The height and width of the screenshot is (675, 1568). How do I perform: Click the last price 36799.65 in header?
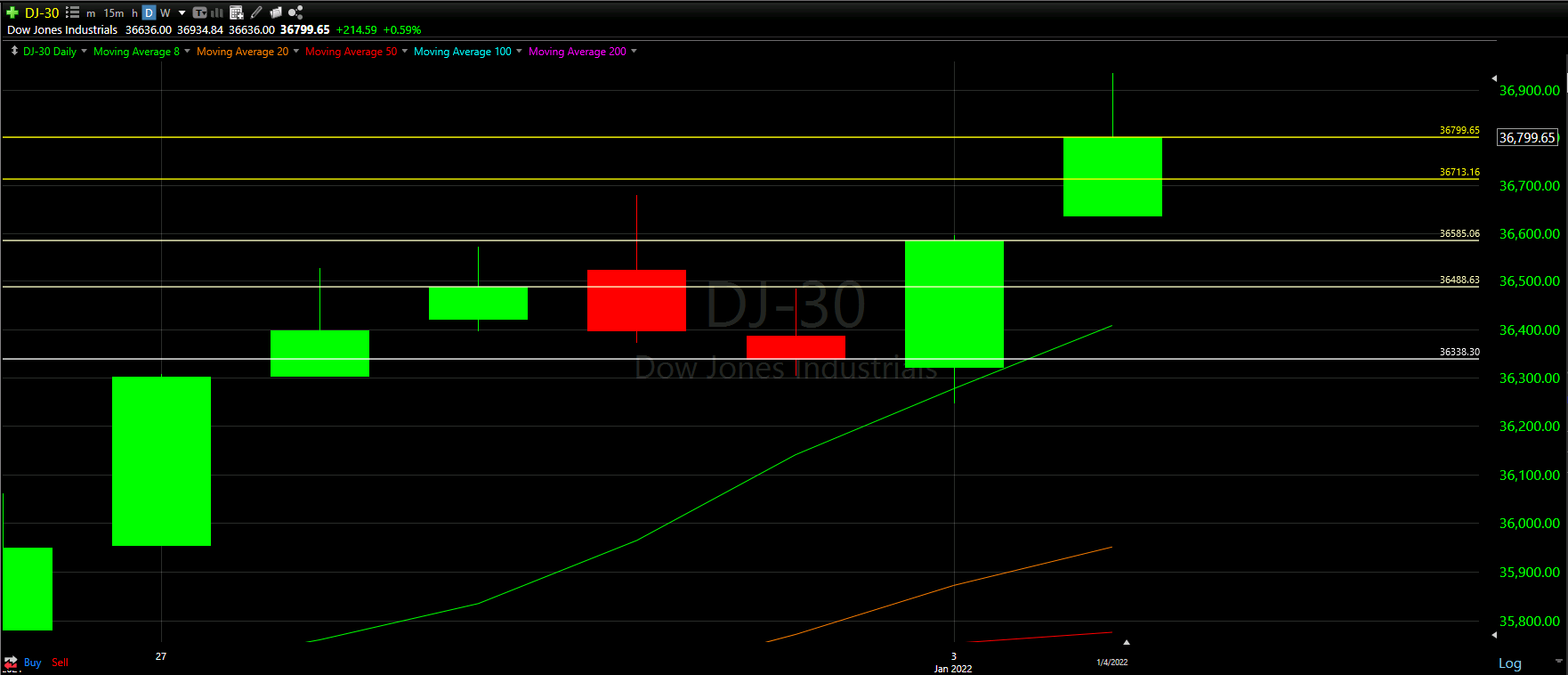click(x=304, y=30)
